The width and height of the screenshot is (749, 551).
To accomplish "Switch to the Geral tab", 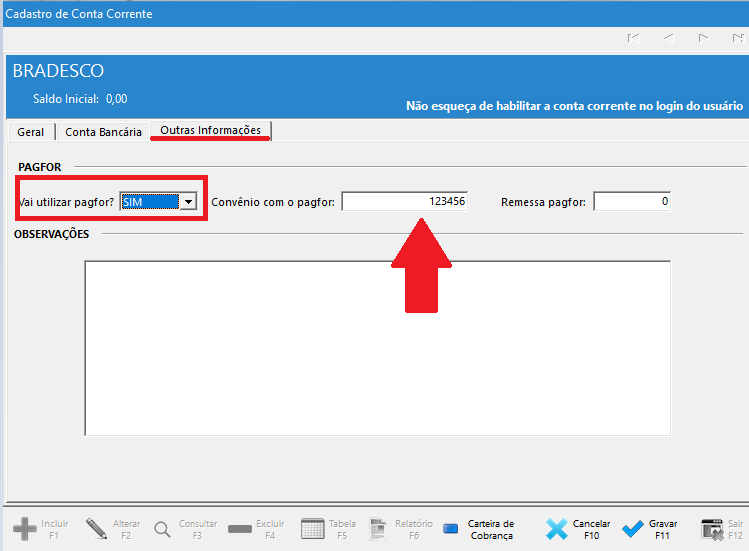I will (x=31, y=132).
